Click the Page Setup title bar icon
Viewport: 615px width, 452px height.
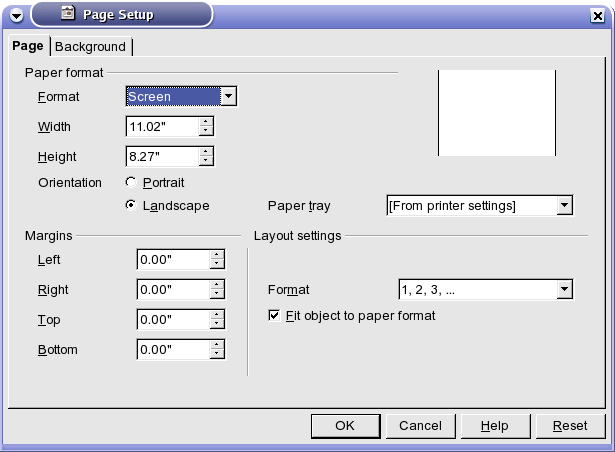tap(67, 13)
